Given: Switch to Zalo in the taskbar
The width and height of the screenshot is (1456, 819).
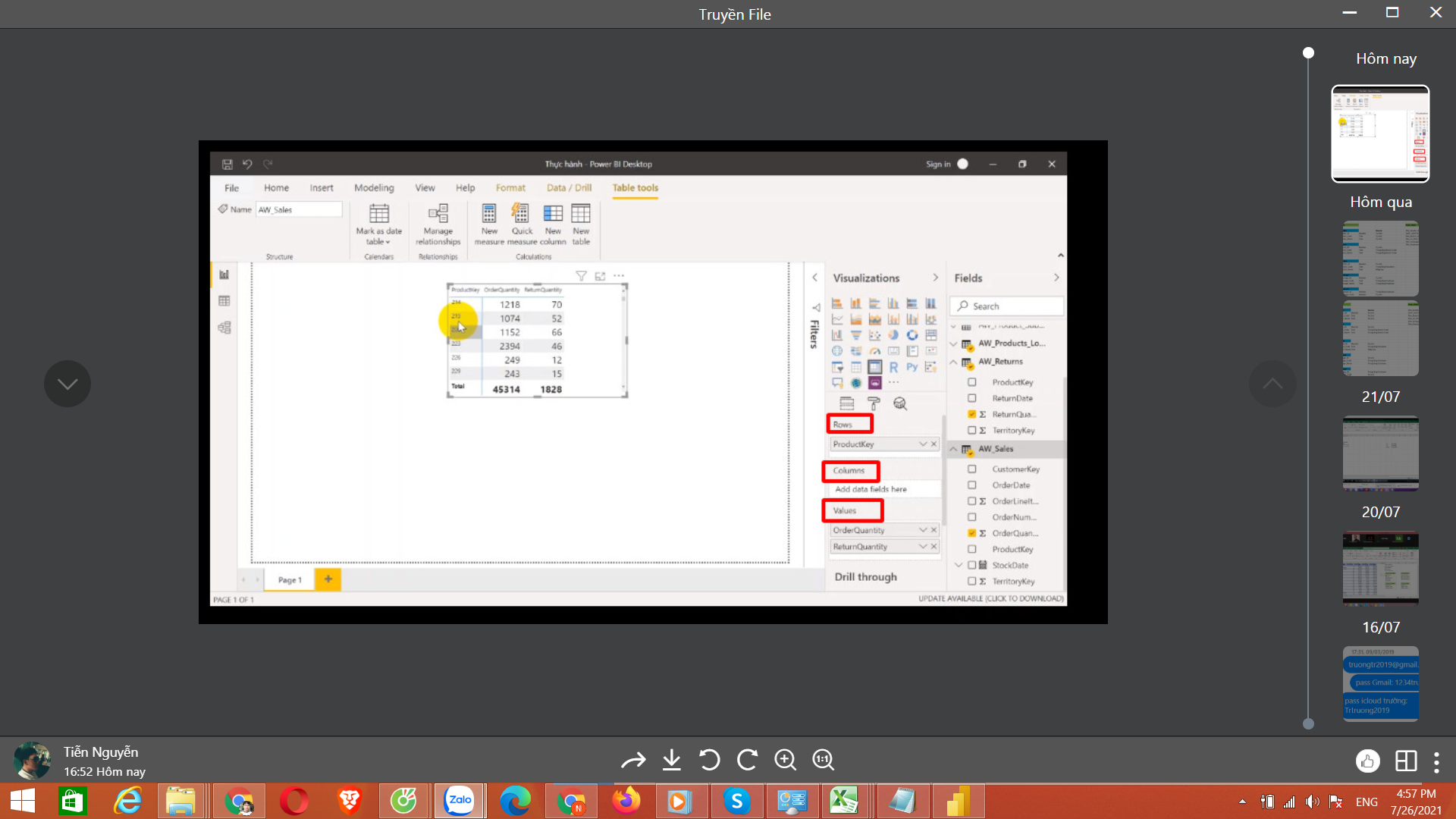Looking at the screenshot, I should 460,801.
